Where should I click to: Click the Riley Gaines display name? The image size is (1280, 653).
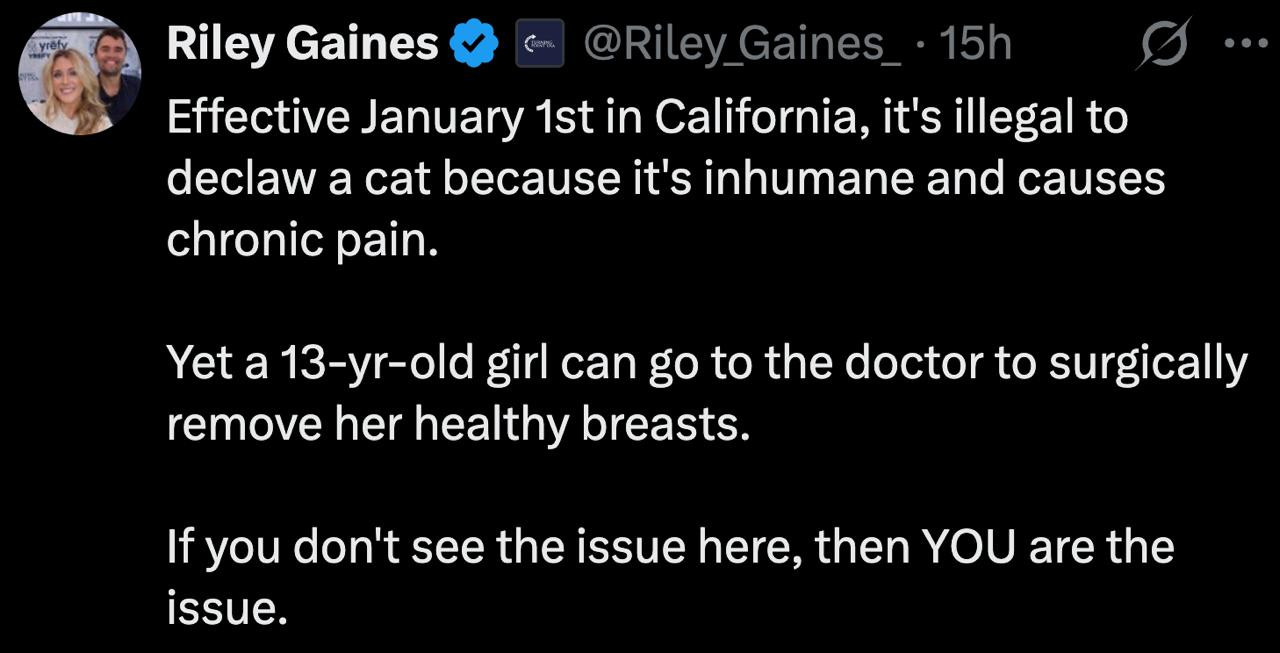(302, 45)
